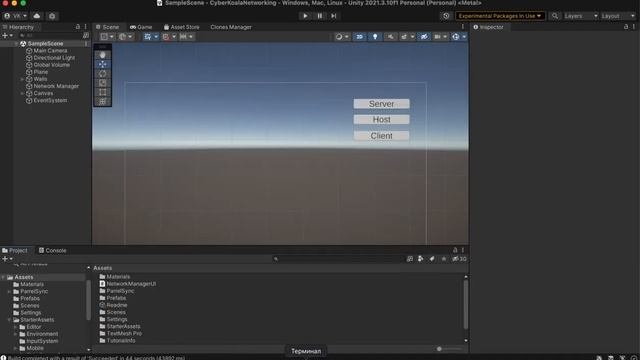Toggle lock on the Hierarchy panel

(78, 27)
